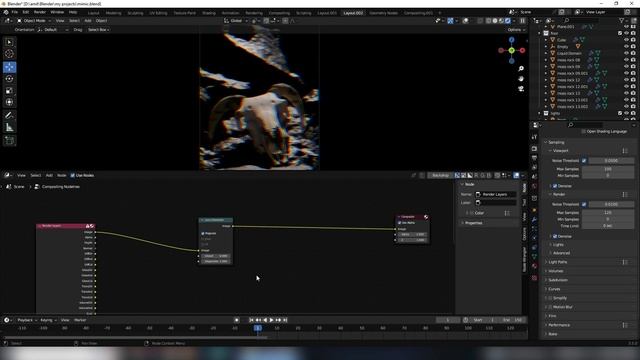Switch to the Modeling workspace tab

tap(113, 13)
